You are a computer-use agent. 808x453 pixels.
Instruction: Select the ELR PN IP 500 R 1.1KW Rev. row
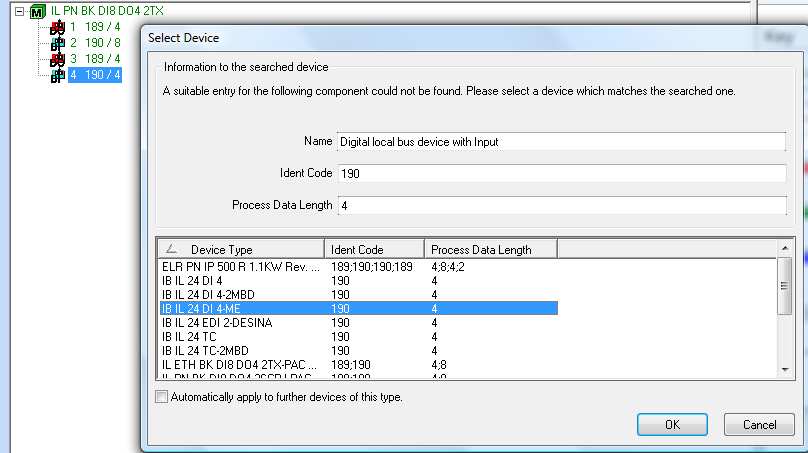359,267
